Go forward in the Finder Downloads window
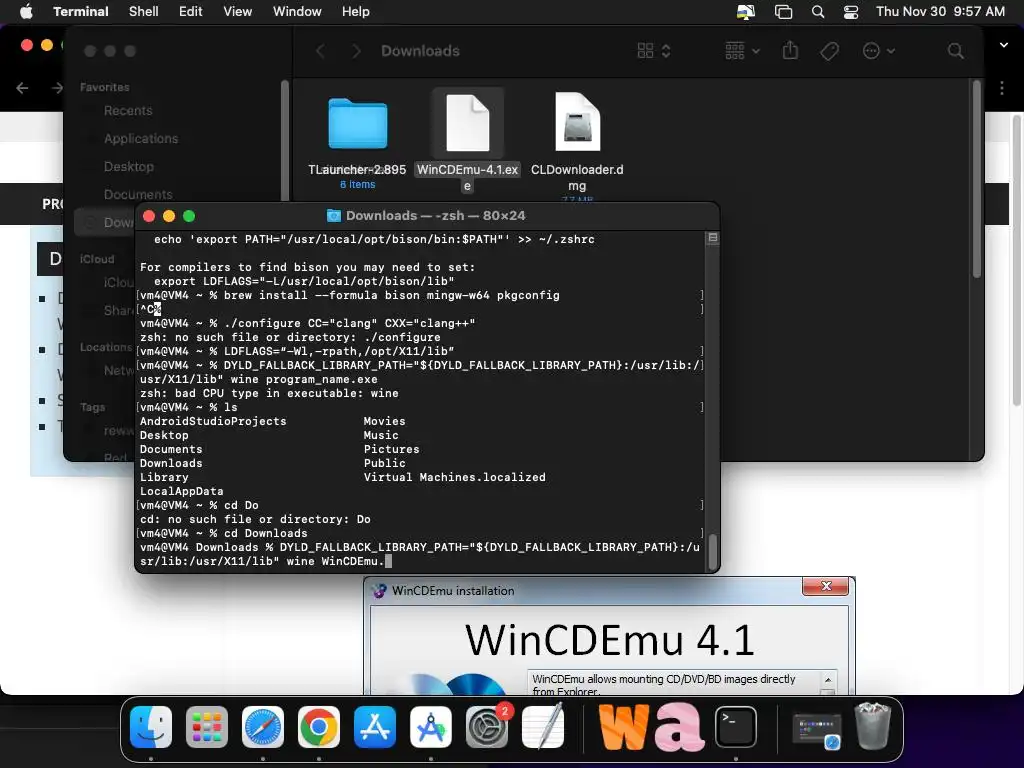 (356, 51)
